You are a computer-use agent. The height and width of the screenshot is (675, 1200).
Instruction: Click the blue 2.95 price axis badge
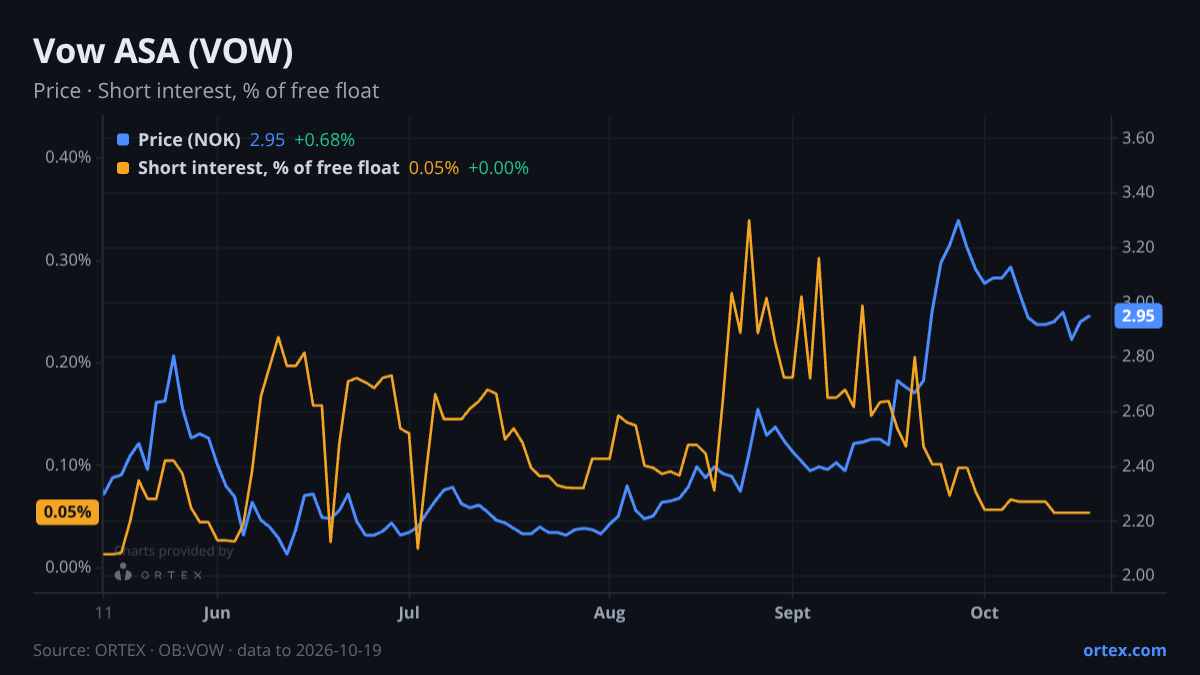[1138, 316]
